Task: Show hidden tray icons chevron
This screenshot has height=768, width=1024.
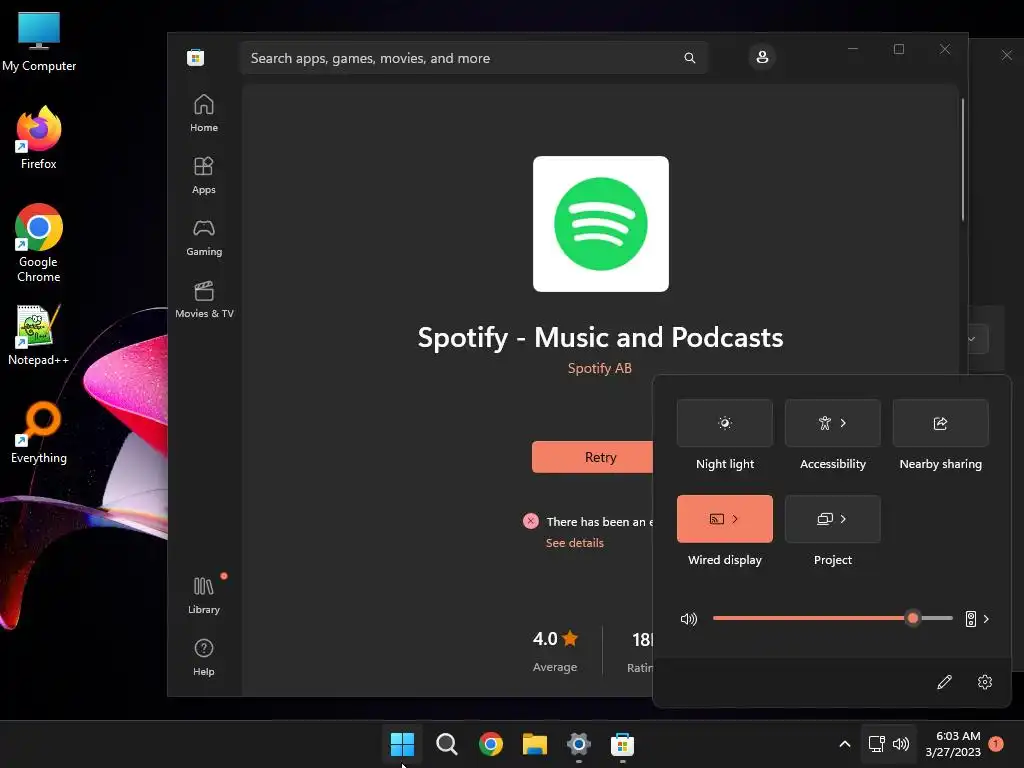Action: [844, 744]
